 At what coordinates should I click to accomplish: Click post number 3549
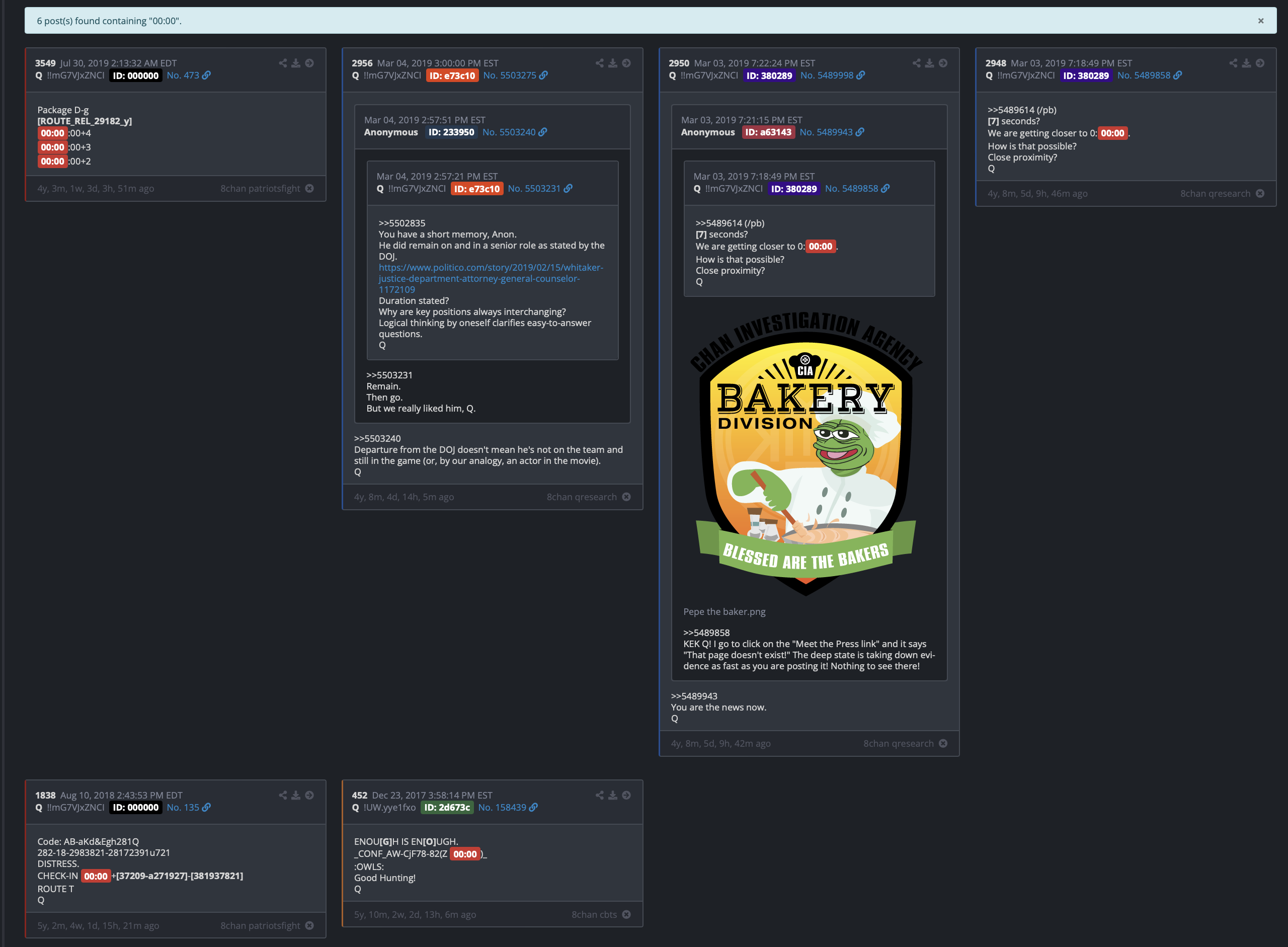tap(45, 63)
